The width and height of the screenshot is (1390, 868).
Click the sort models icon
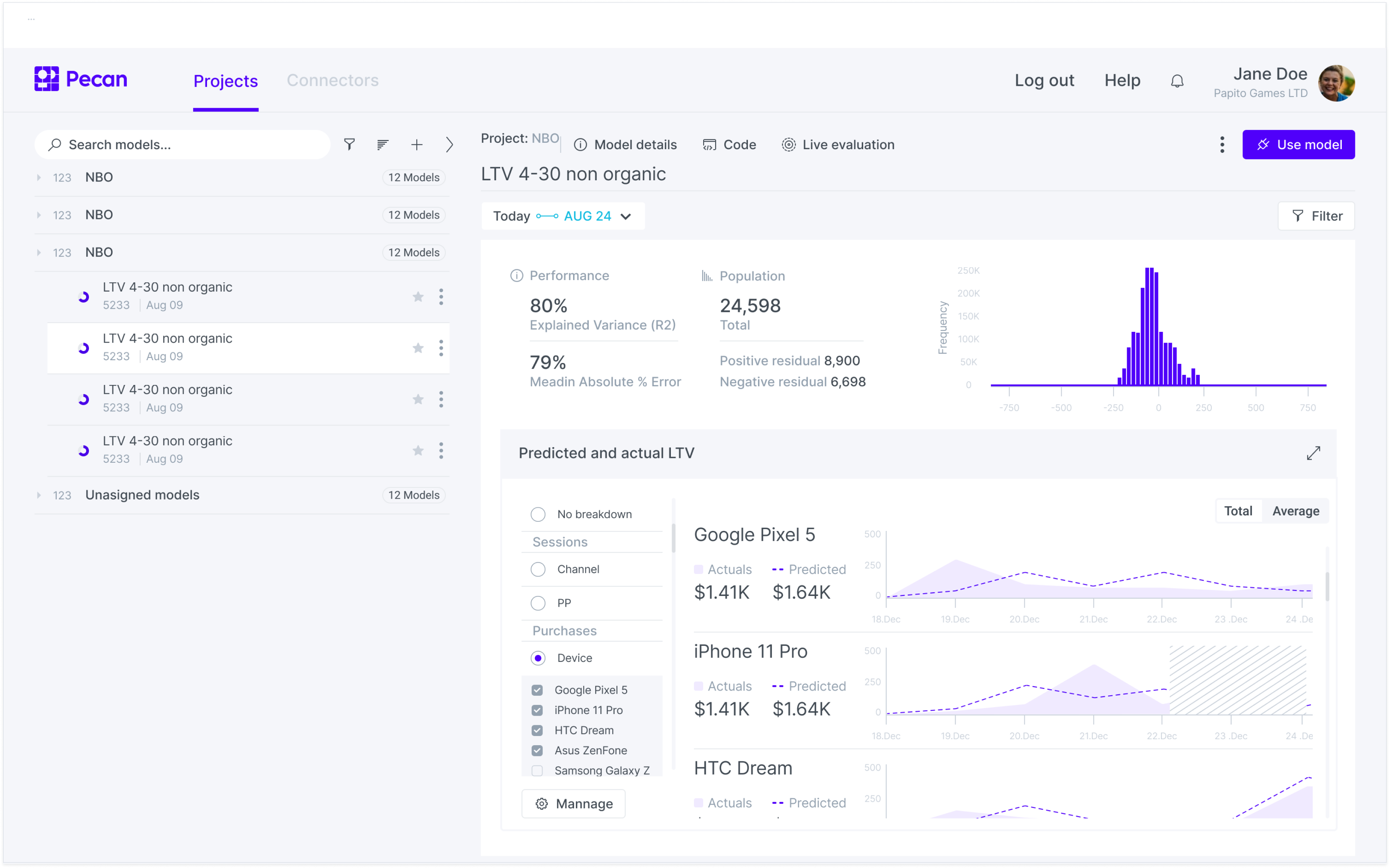(383, 145)
